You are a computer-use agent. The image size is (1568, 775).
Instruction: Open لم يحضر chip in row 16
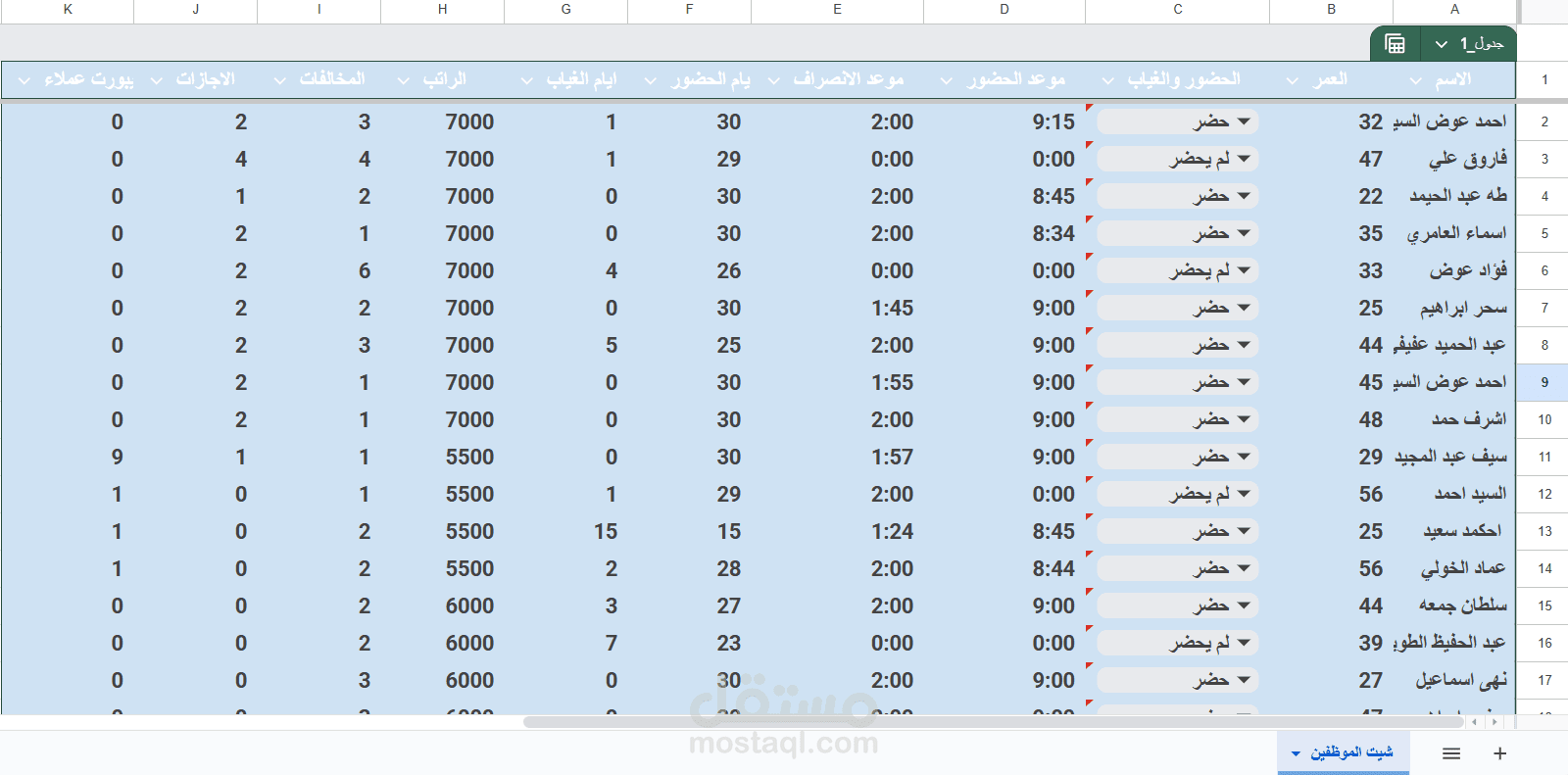click(1178, 643)
